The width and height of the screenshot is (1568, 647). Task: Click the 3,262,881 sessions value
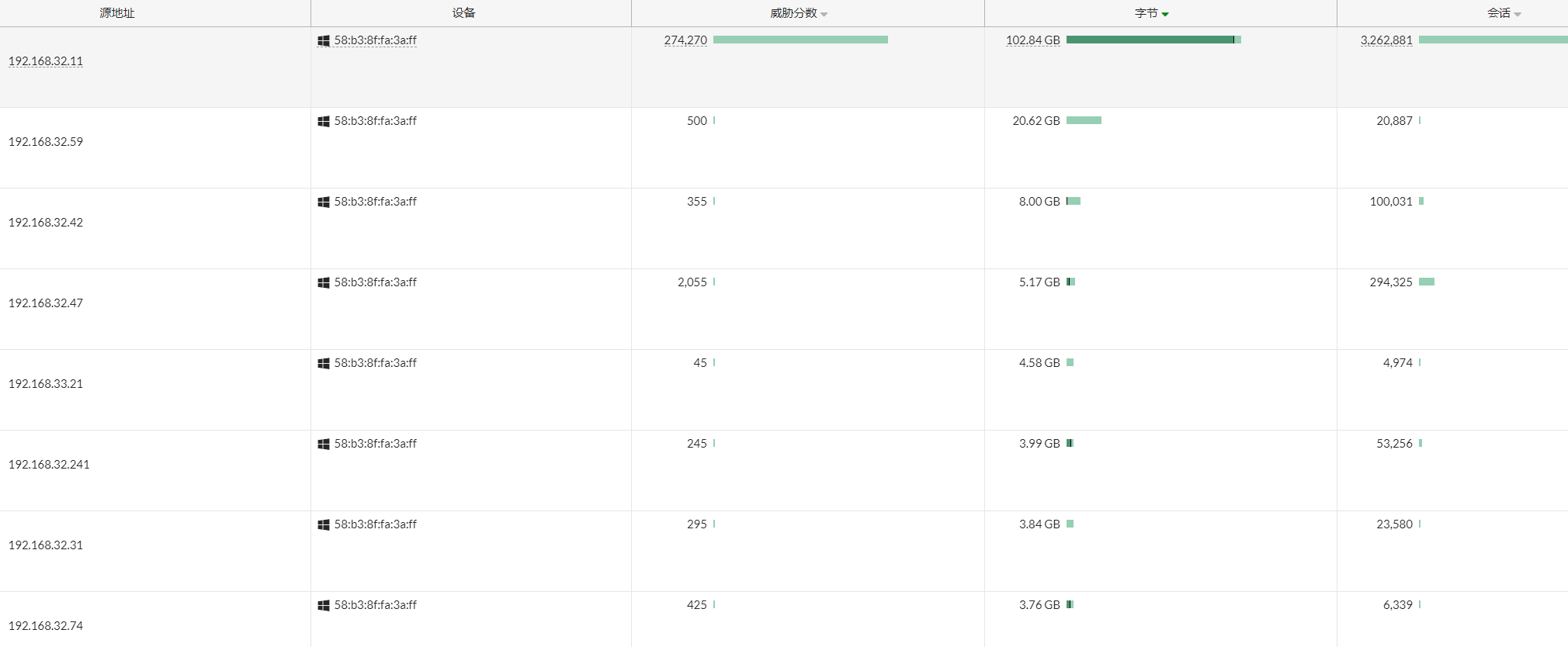point(1386,40)
